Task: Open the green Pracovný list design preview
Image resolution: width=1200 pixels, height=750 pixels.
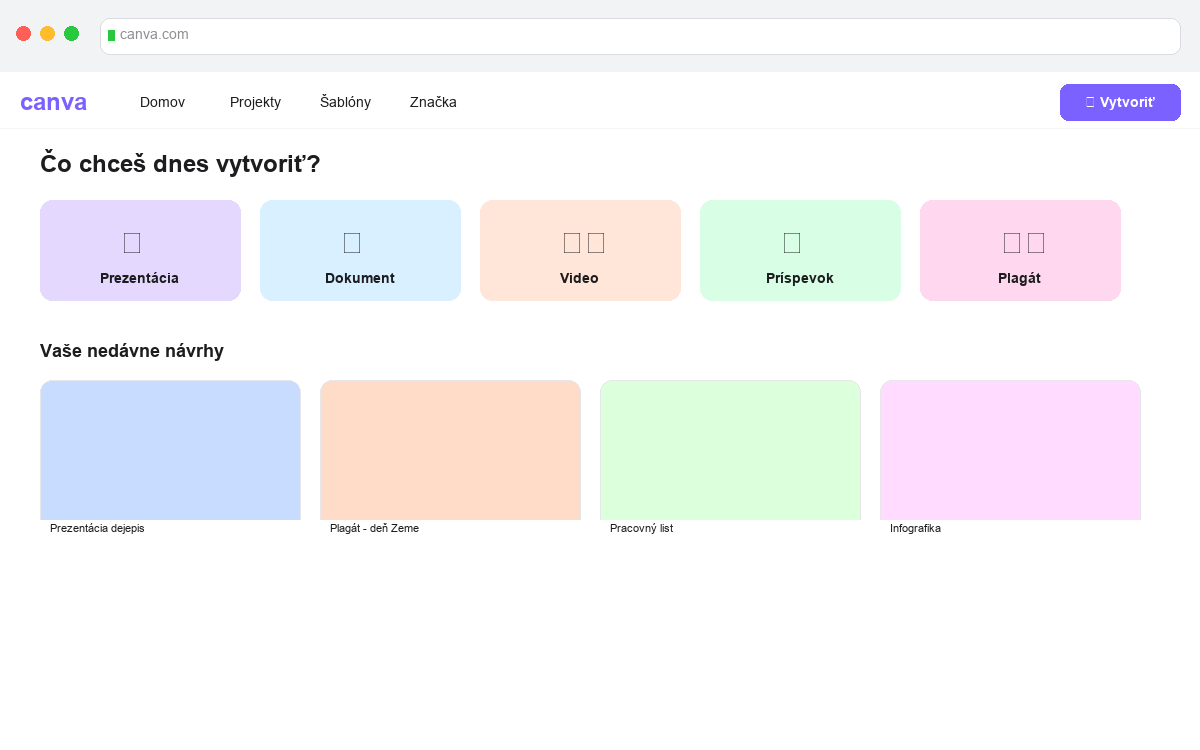Action: (x=730, y=450)
